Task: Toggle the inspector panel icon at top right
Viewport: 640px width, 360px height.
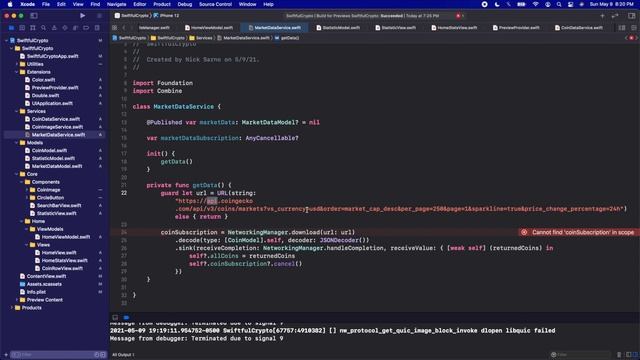Action: (631, 16)
